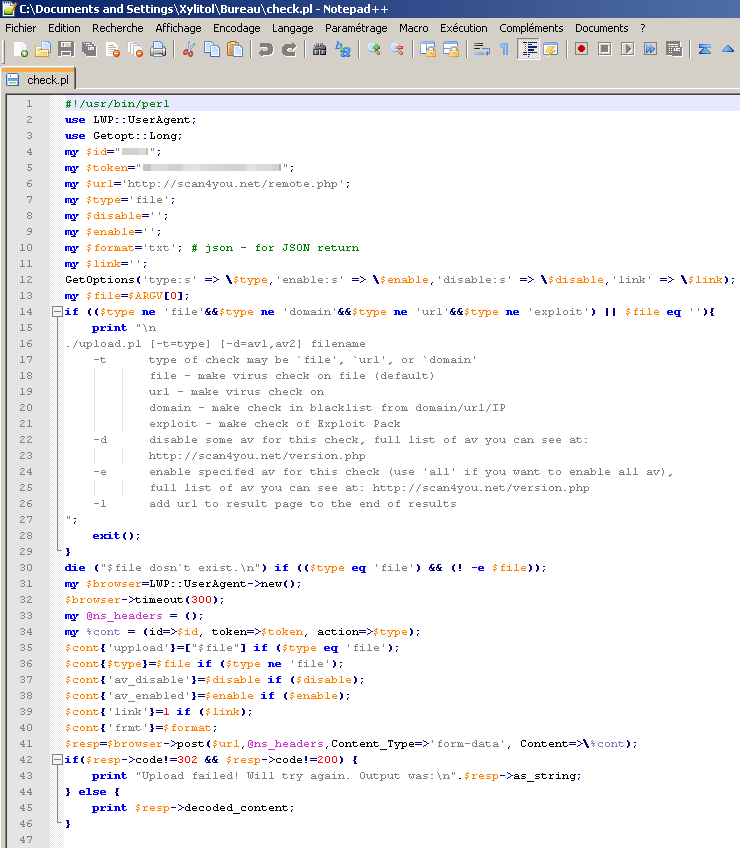Toggle the indent guide icon
Image resolution: width=740 pixels, height=848 pixels.
click(528, 50)
